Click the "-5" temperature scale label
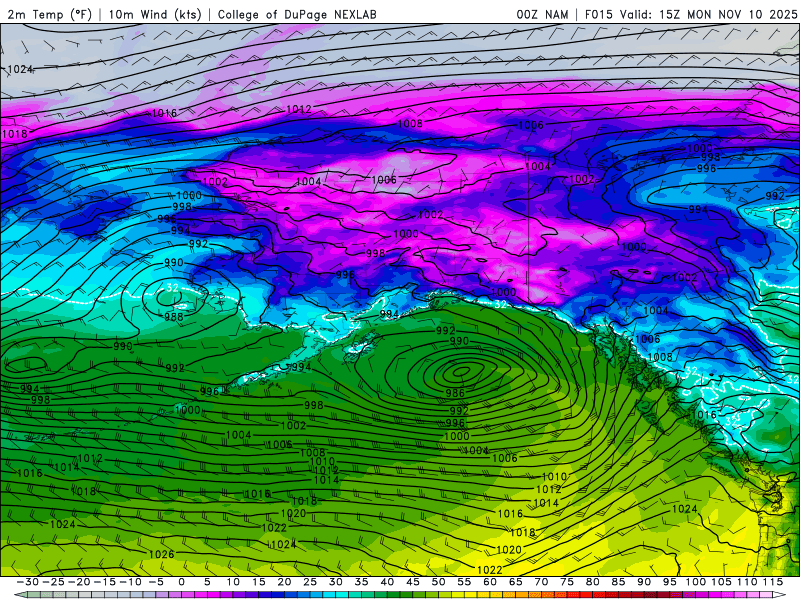The image size is (800, 600). 156,582
